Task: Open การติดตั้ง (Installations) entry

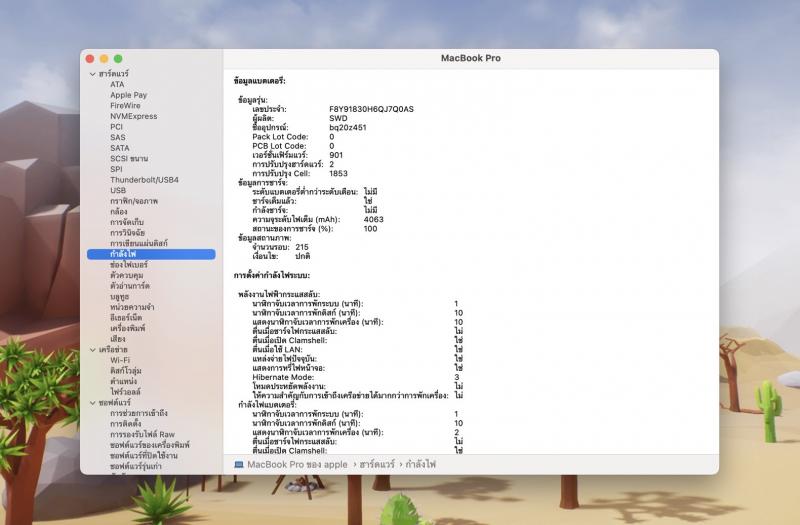Action: (x=126, y=423)
